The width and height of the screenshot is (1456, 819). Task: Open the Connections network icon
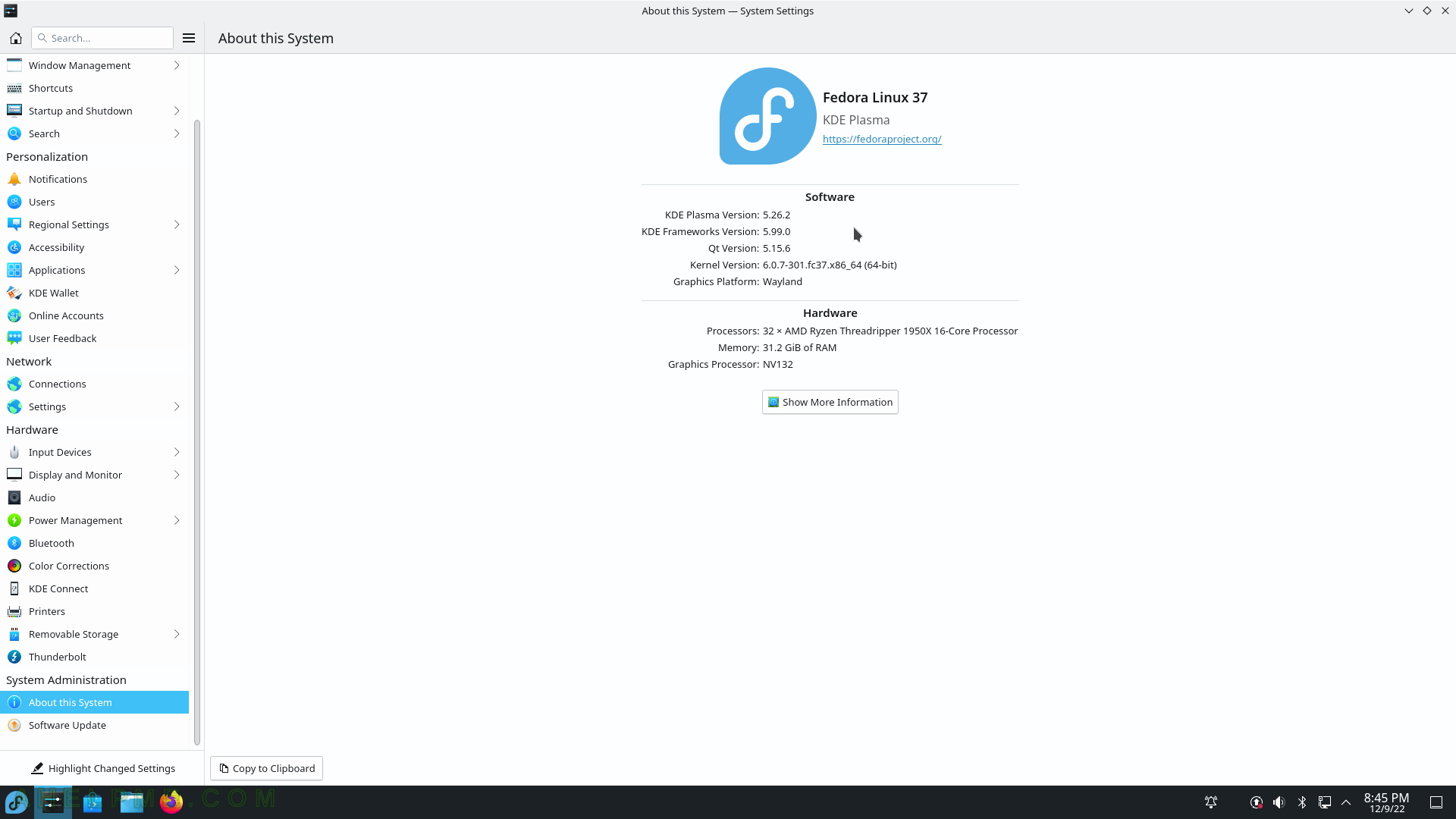[x=14, y=384]
